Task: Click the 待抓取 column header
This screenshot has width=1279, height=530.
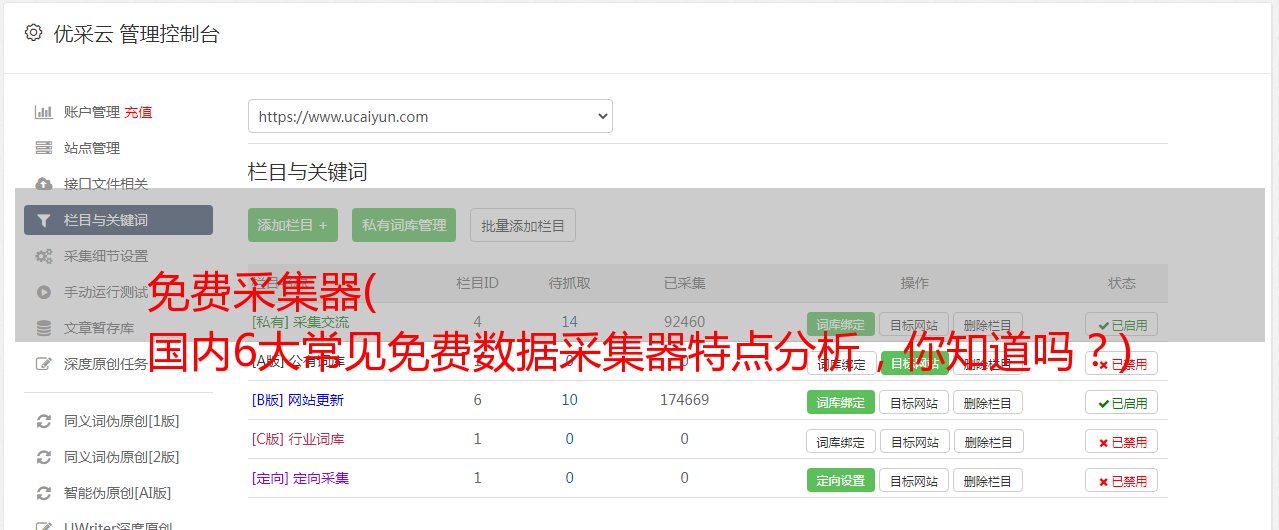Action: 569,283
